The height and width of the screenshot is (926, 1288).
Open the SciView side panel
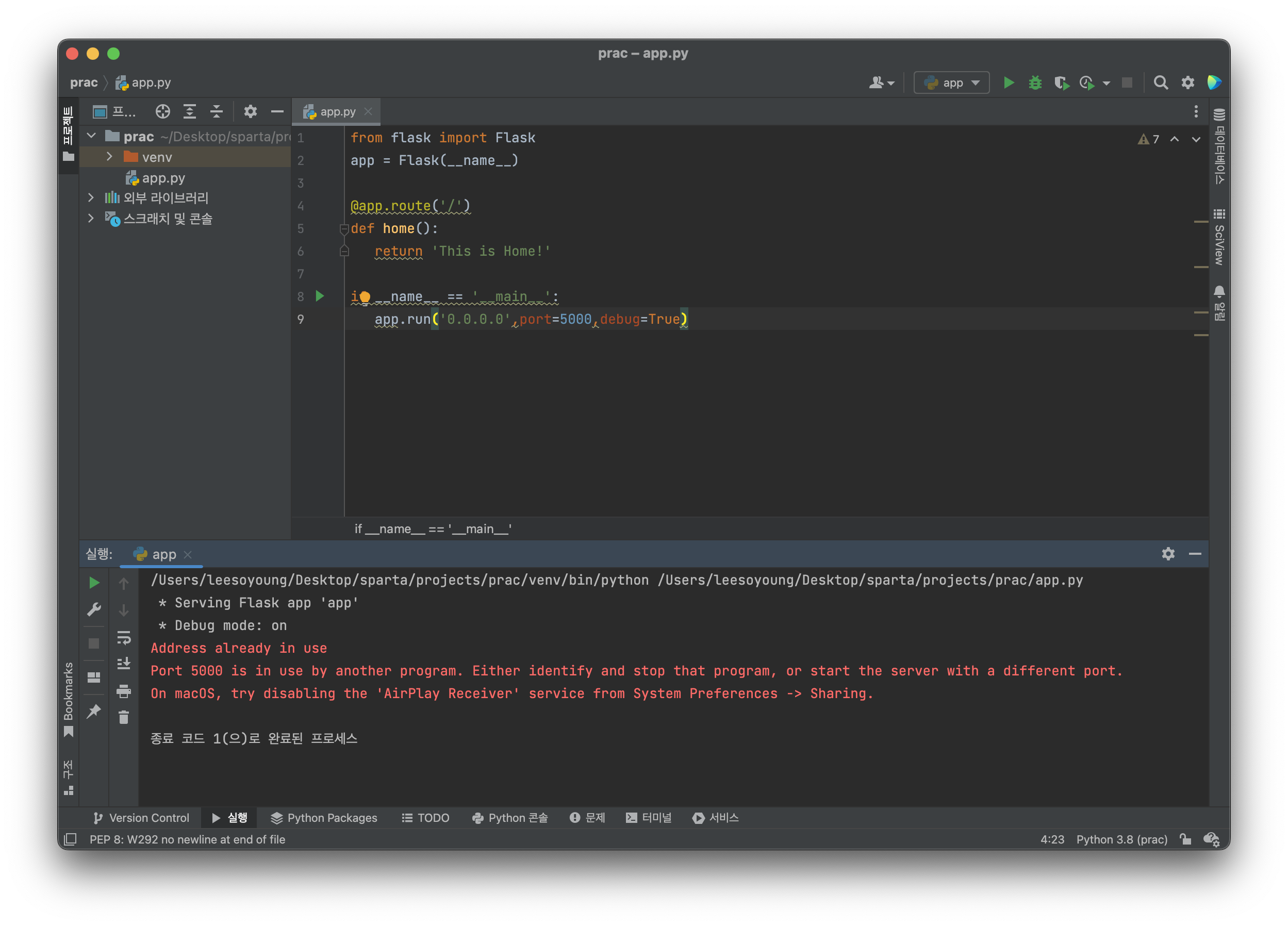(1219, 237)
